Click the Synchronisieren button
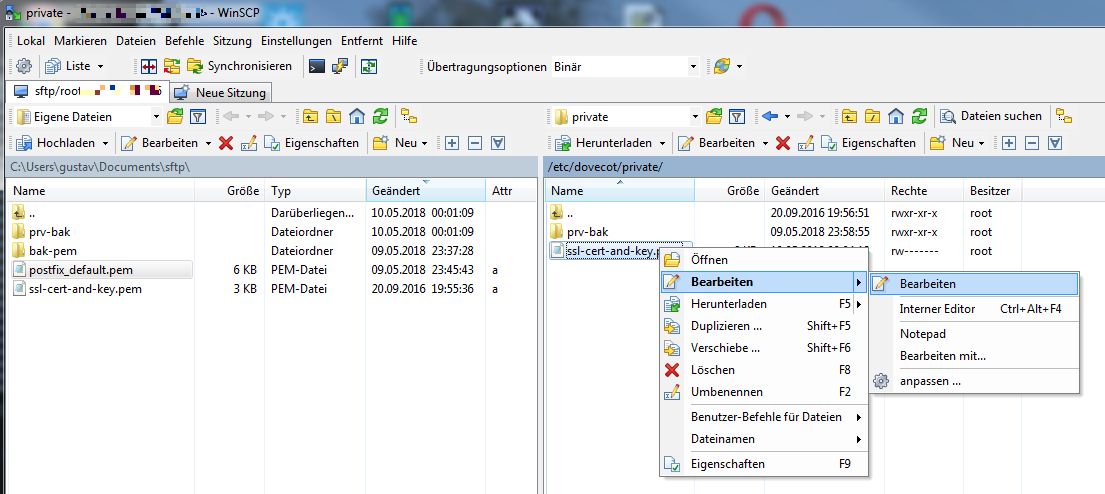This screenshot has height=494, width=1105. point(240,66)
